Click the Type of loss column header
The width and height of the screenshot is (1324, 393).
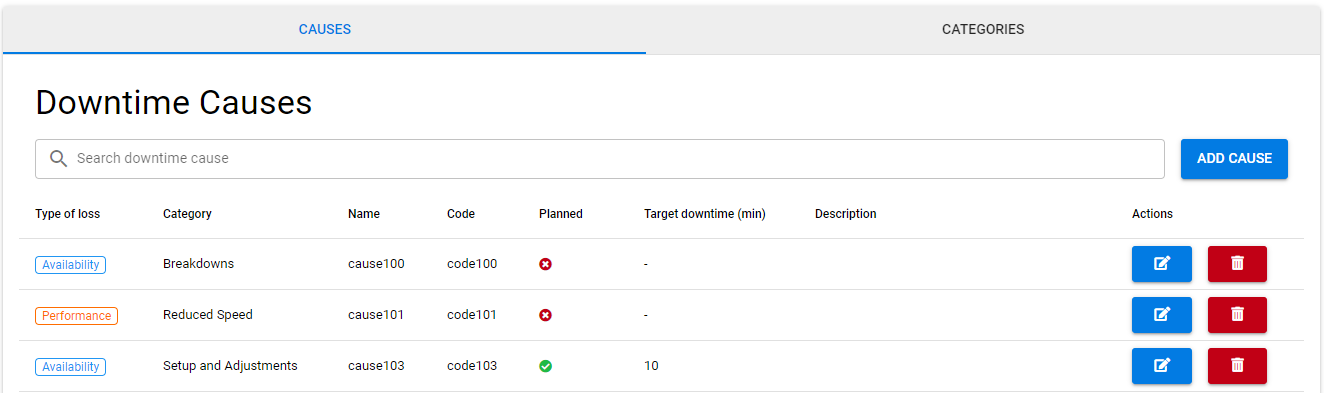pos(68,214)
